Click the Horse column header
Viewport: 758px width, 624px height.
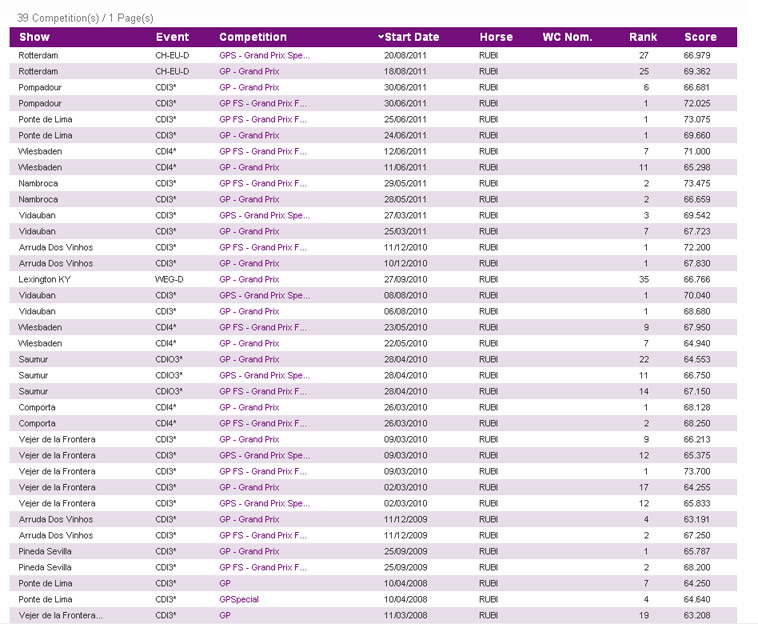[496, 37]
